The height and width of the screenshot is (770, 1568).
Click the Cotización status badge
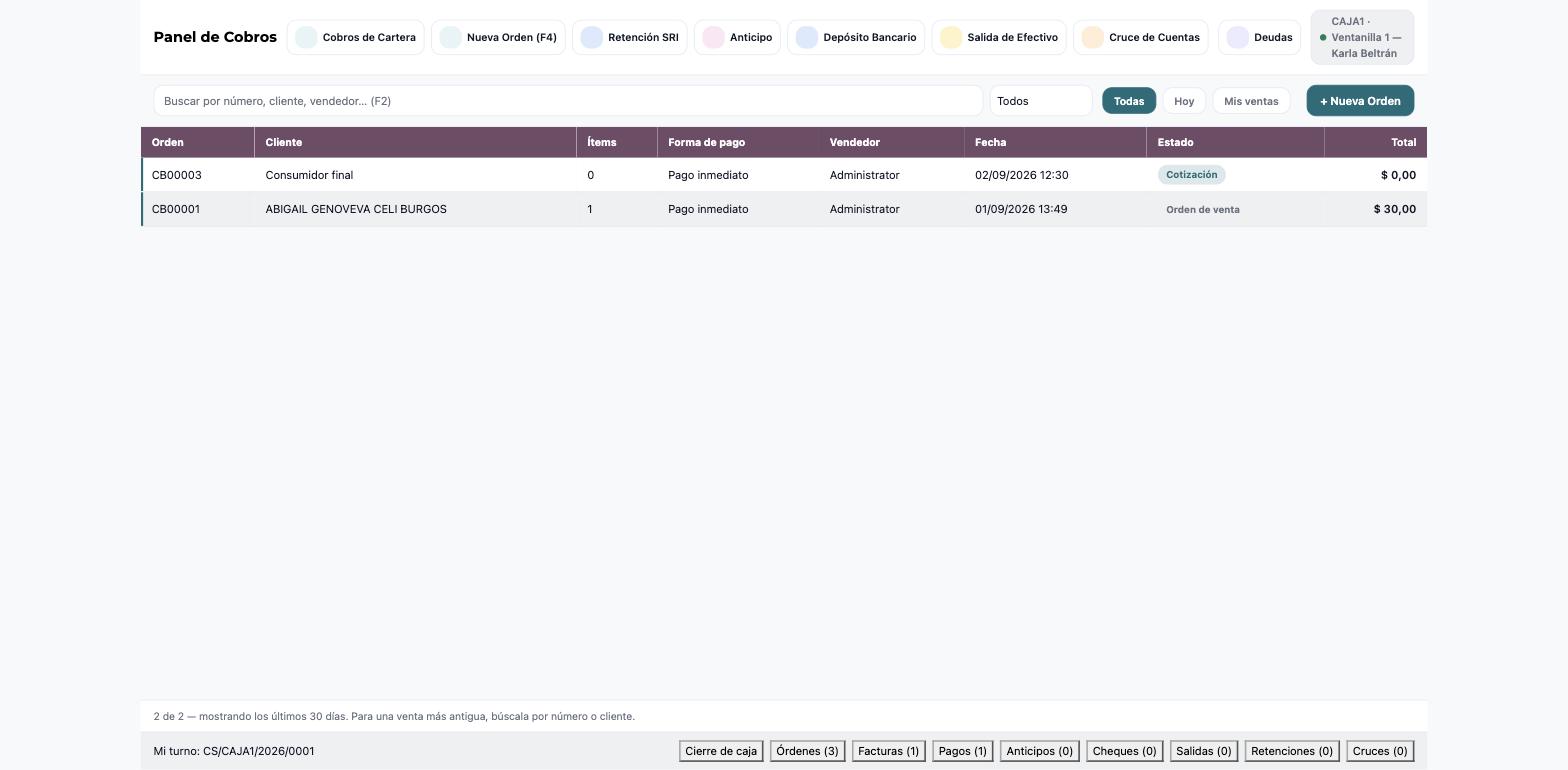(1192, 175)
